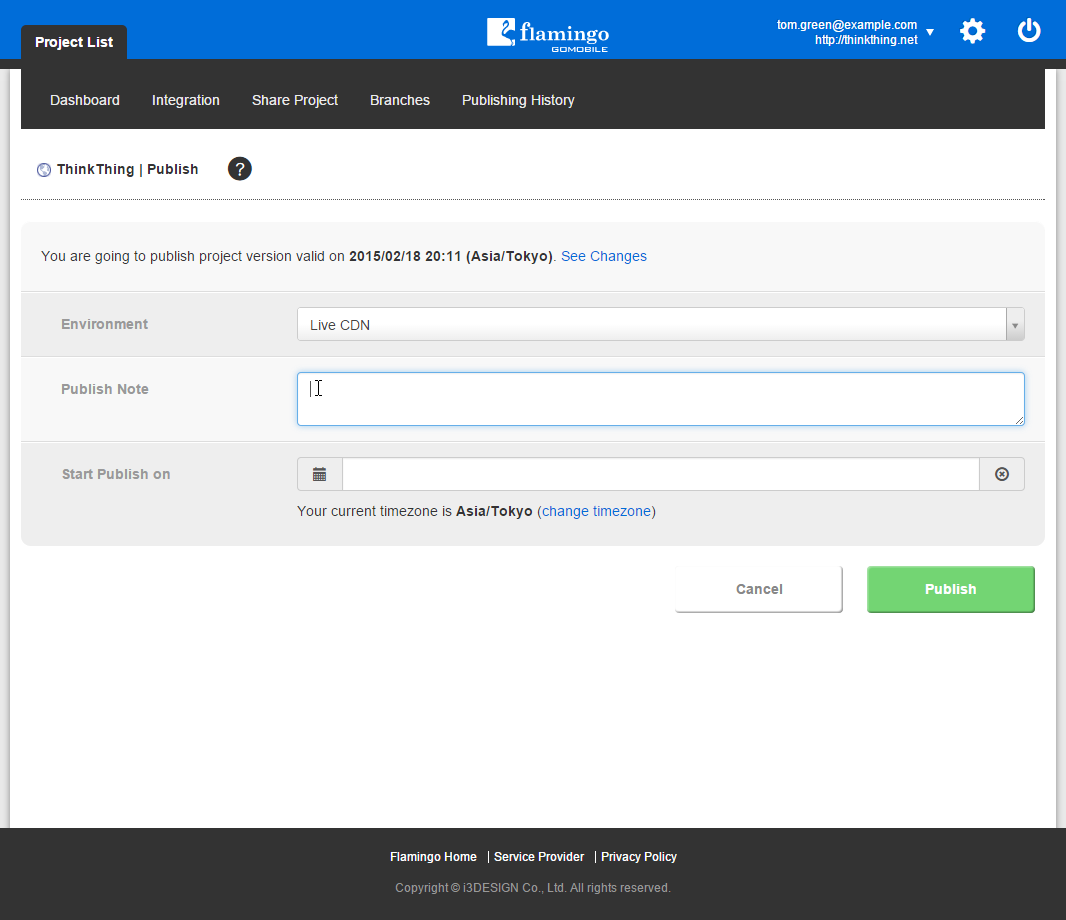The height and width of the screenshot is (920, 1066).
Task: Open the Project List tab
Action: [x=74, y=42]
